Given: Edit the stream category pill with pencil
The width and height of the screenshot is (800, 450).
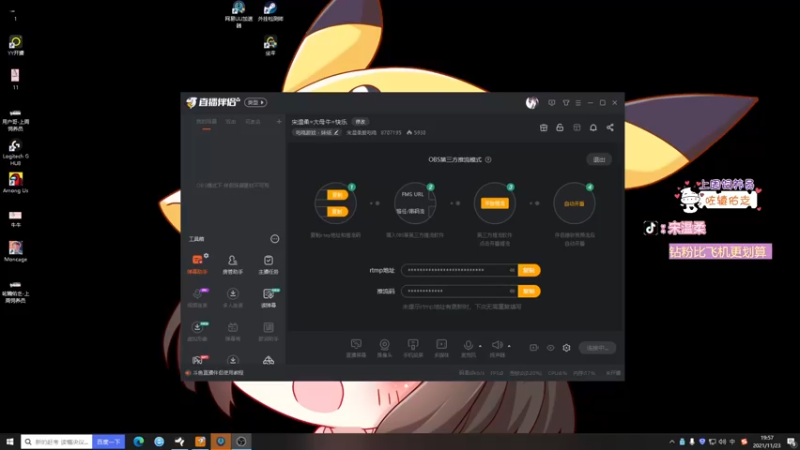Looking at the screenshot, I should [x=316, y=133].
